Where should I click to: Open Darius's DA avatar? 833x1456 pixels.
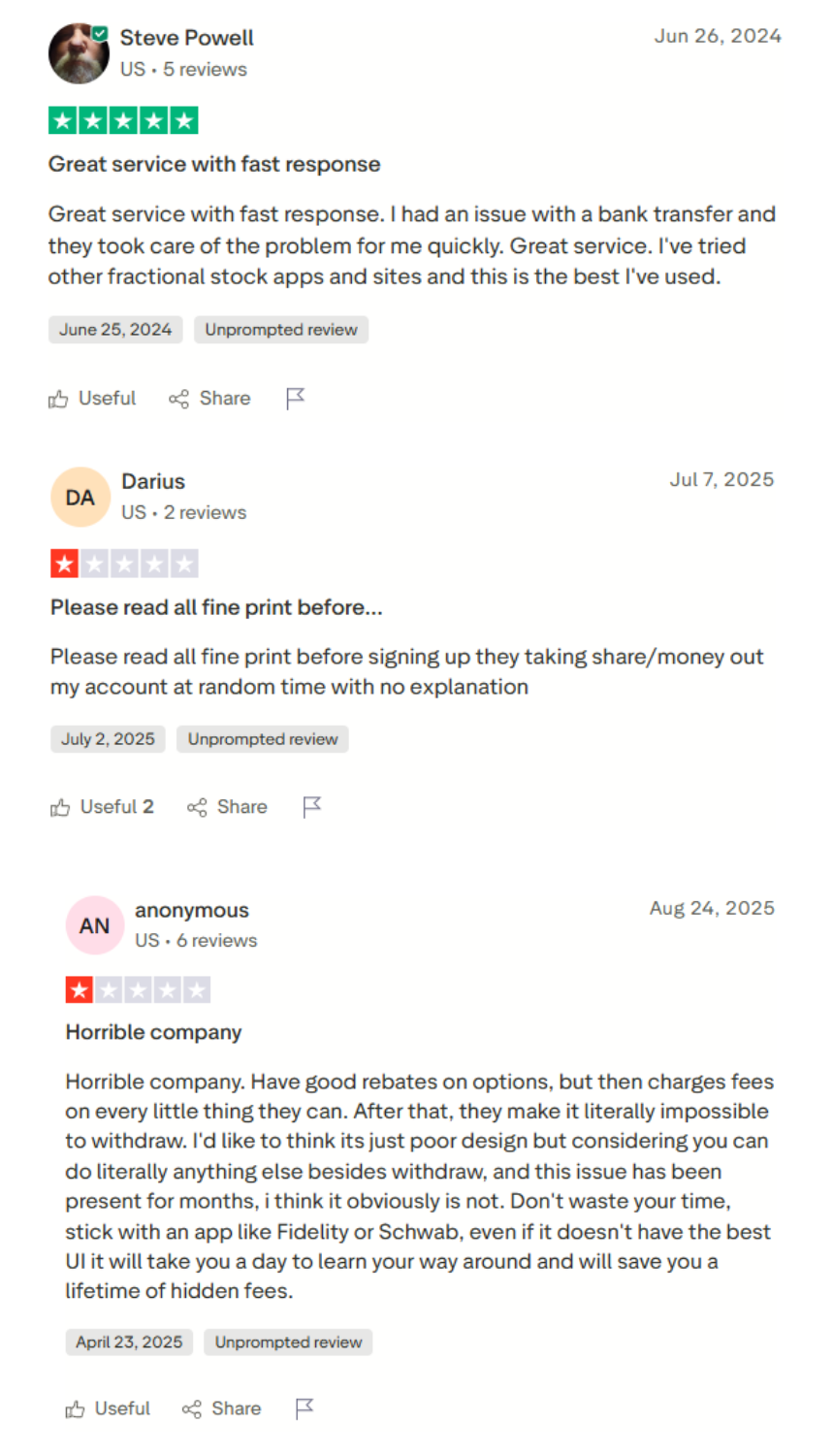tap(80, 498)
